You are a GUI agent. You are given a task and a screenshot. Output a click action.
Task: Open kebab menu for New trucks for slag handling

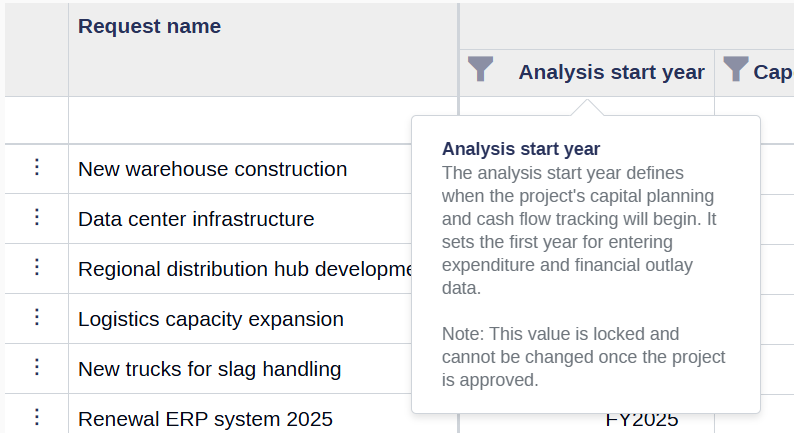tap(36, 368)
